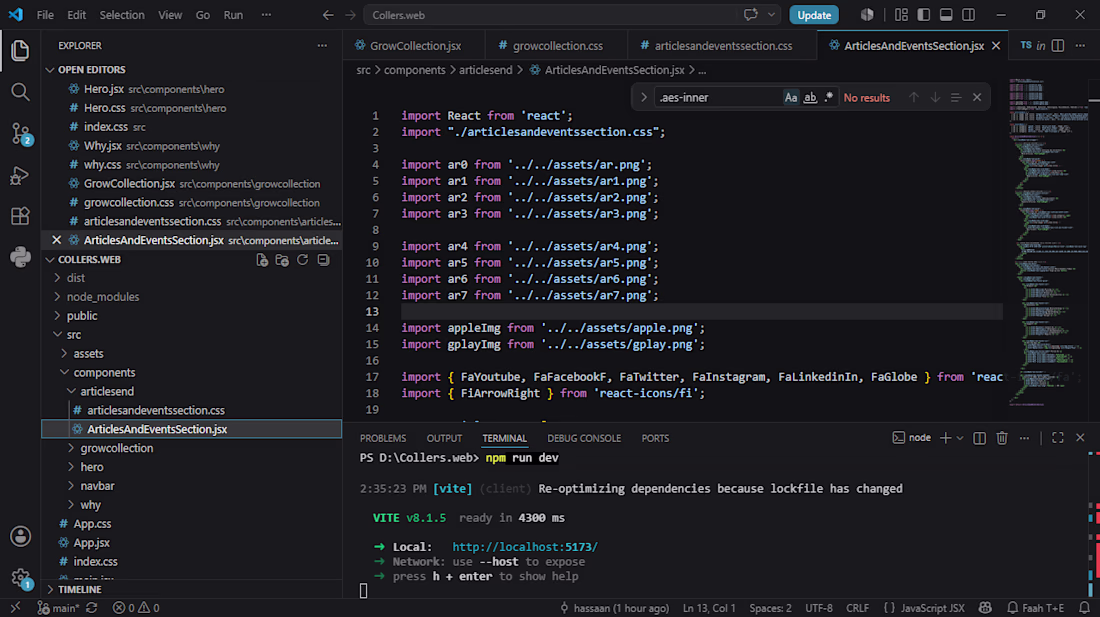The image size is (1100, 617).
Task: Toggle the primary side bar visibility
Action: [x=924, y=15]
